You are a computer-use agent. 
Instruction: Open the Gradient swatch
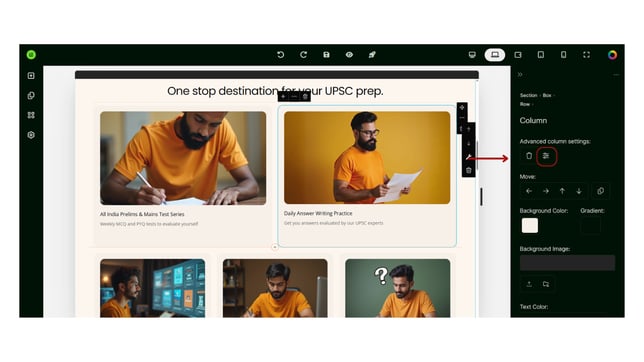coord(591,226)
